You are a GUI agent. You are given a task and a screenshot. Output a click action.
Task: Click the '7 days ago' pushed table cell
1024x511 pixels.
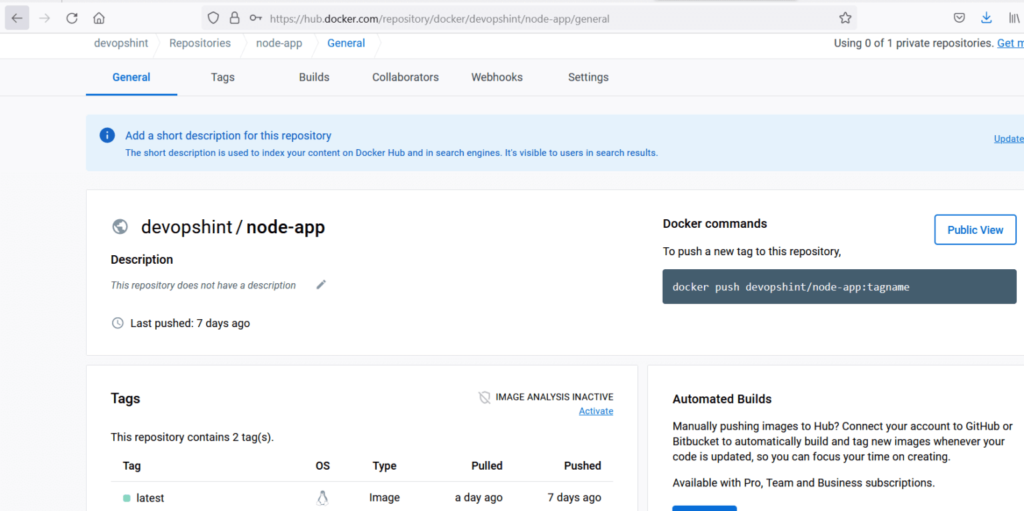tap(574, 498)
